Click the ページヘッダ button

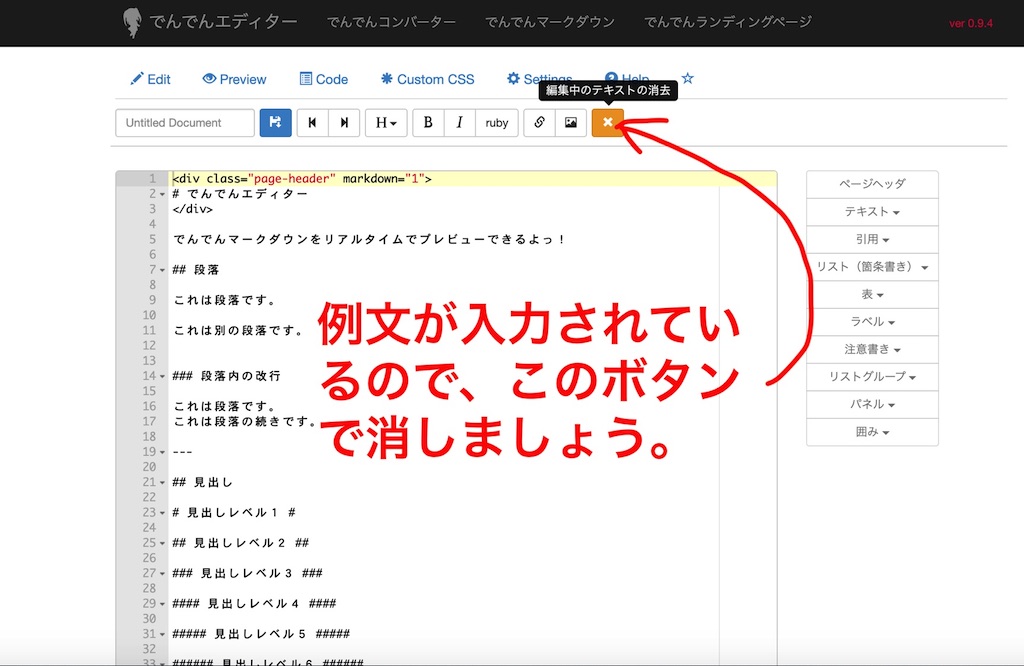tap(872, 184)
